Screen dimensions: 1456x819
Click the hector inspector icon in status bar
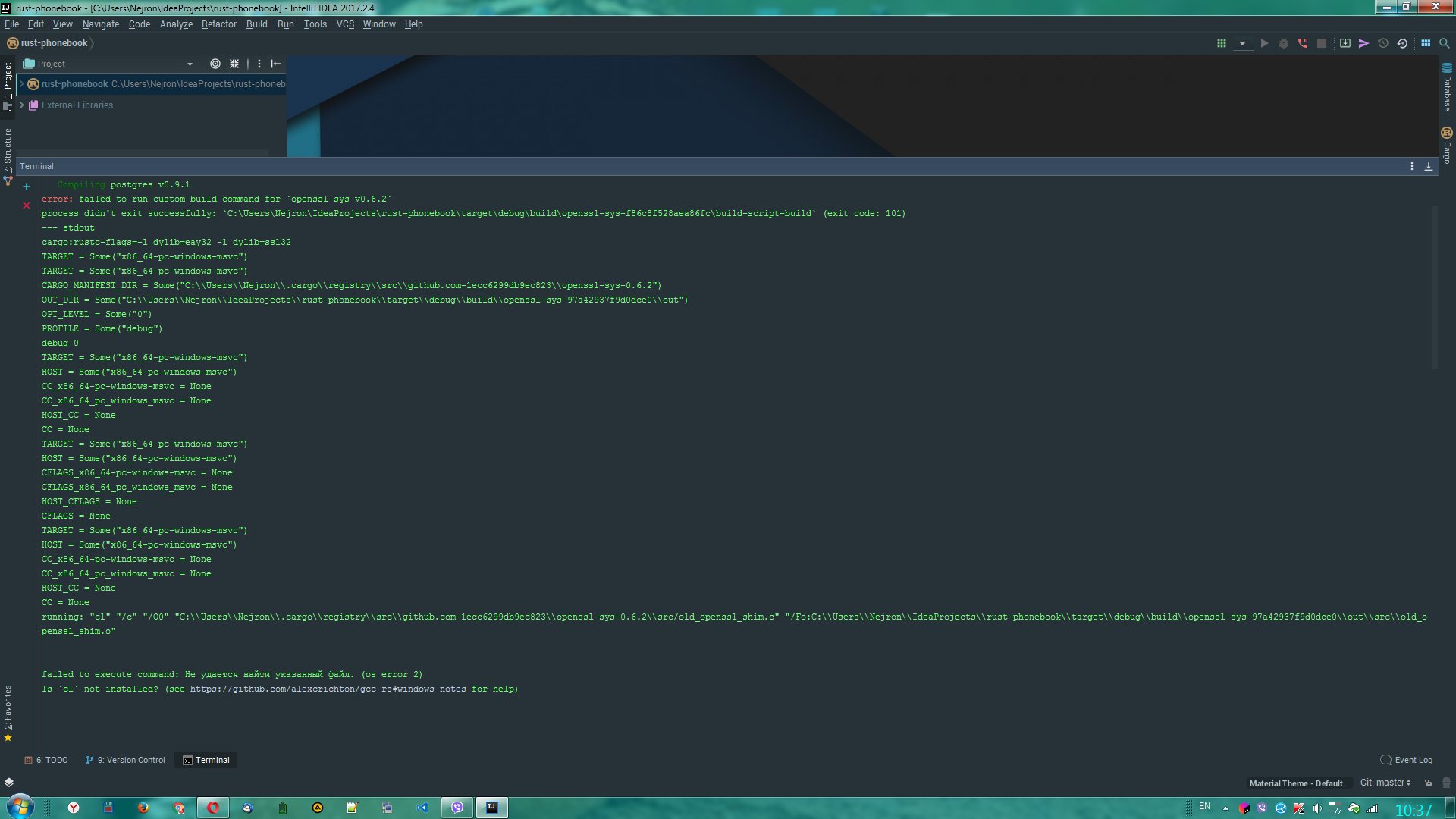coord(1446,783)
